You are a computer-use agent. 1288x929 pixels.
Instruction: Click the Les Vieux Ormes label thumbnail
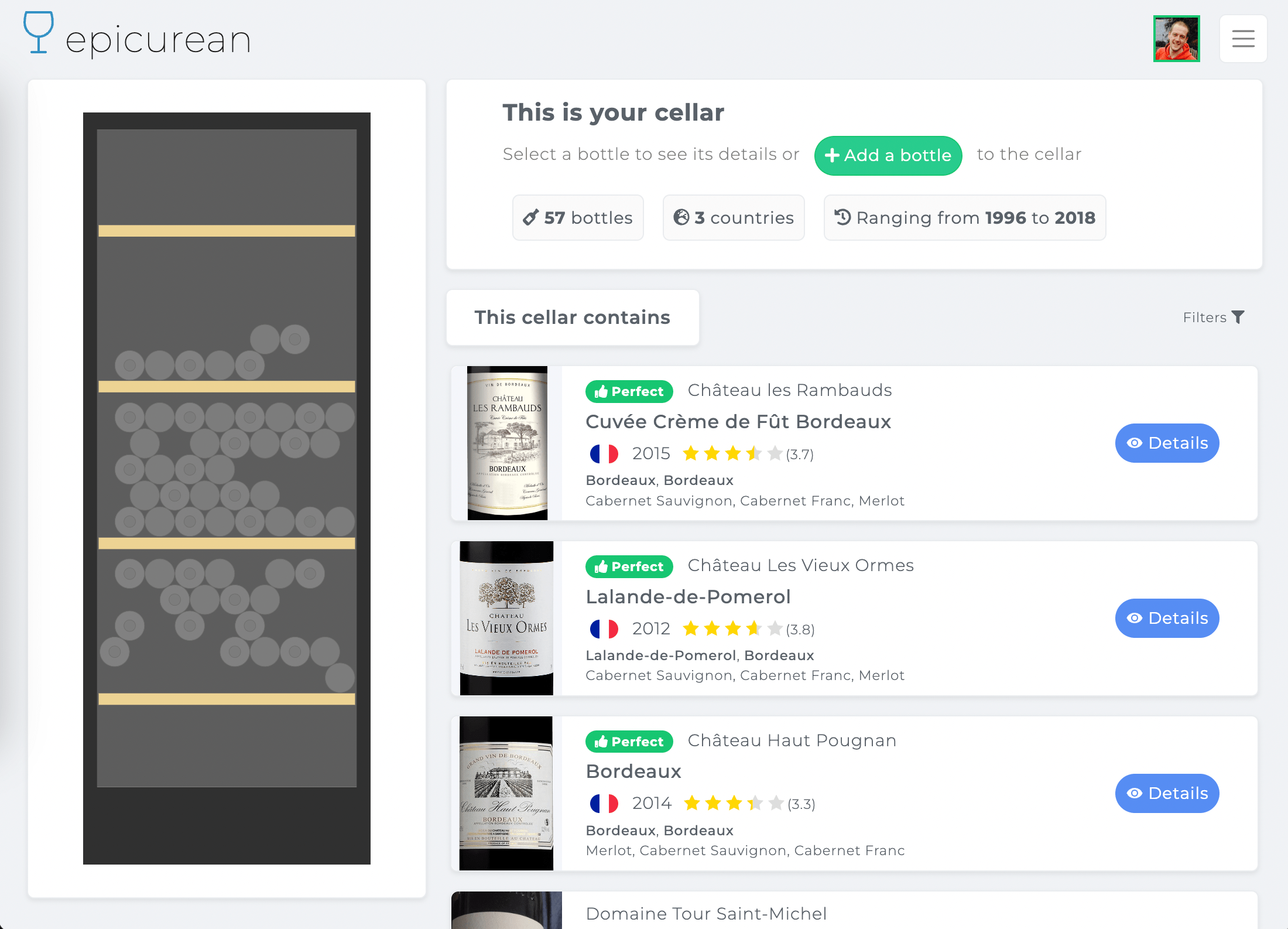click(x=507, y=619)
